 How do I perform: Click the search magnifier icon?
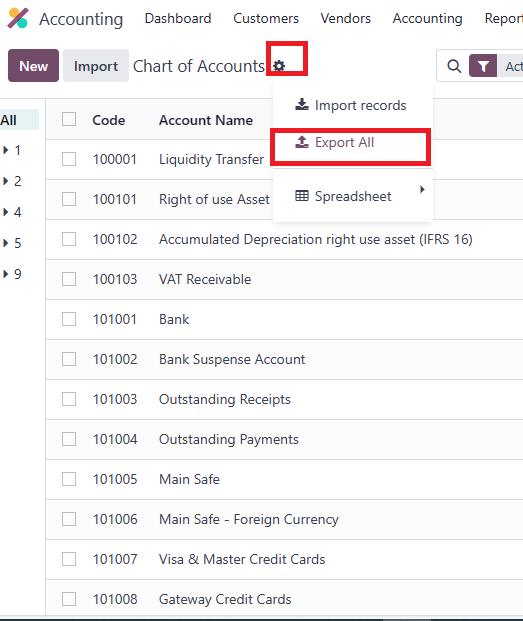pyautogui.click(x=454, y=66)
